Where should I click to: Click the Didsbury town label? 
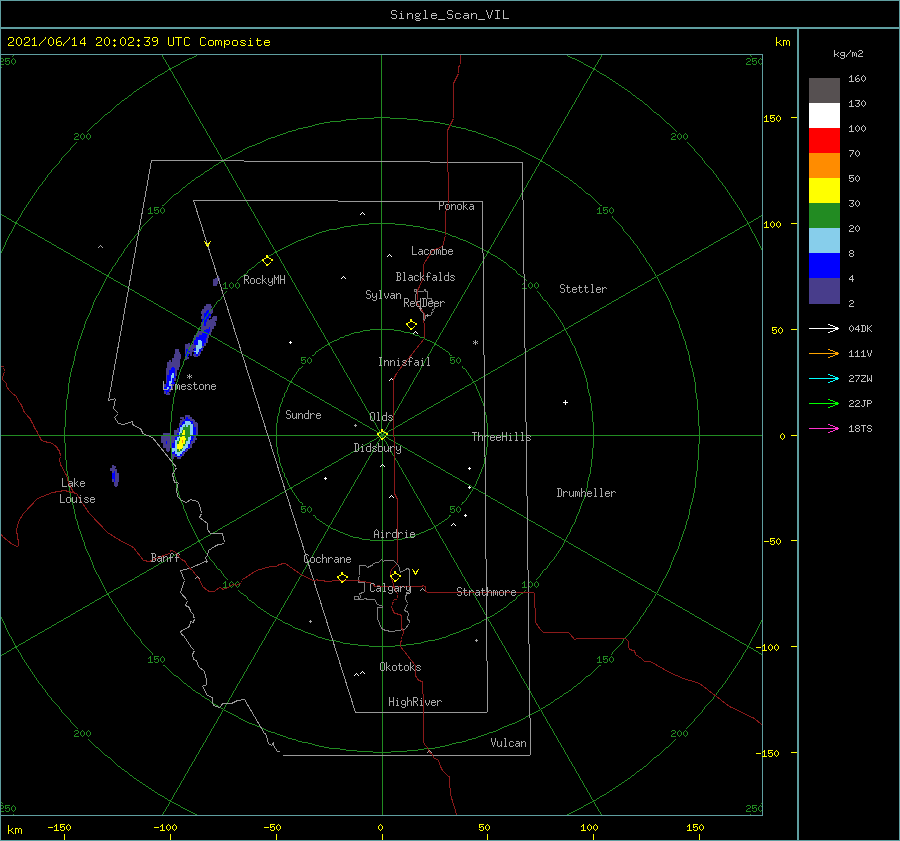(377, 448)
